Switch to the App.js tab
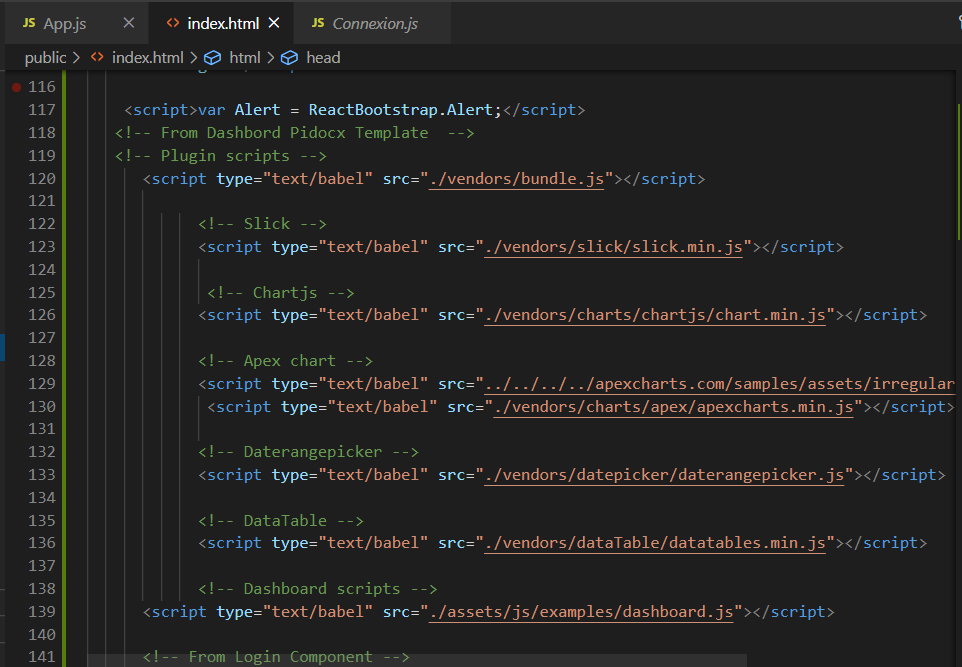The image size is (962, 667). coord(76,23)
